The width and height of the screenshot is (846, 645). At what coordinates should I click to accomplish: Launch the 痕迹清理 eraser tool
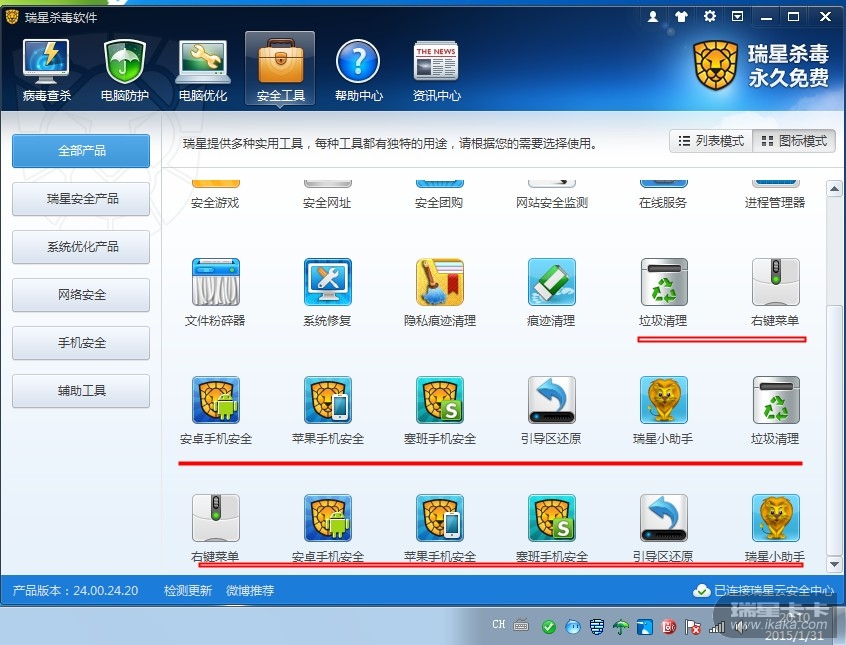point(551,282)
